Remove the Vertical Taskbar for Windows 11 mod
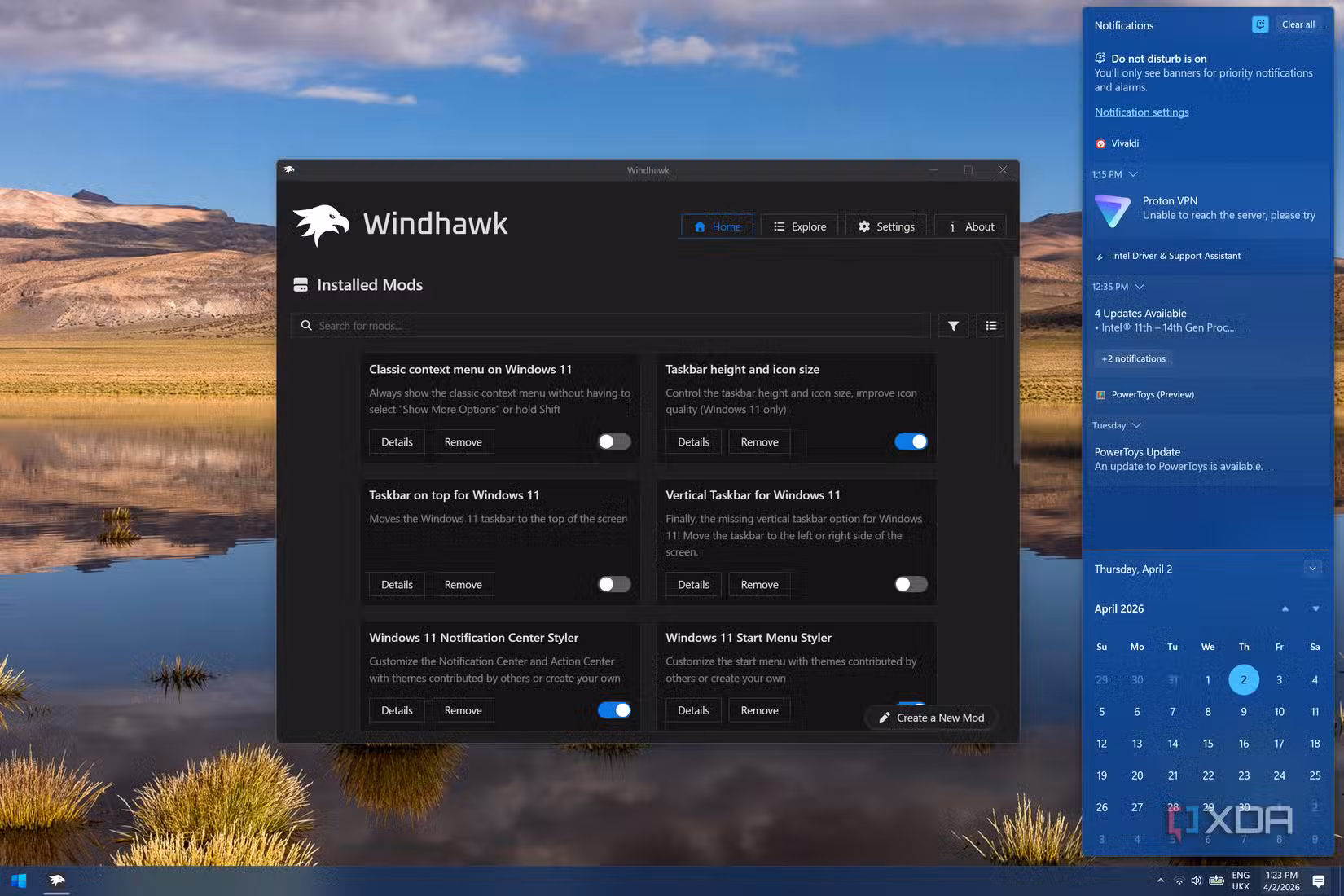Viewport: 1344px width, 896px height. [x=759, y=585]
